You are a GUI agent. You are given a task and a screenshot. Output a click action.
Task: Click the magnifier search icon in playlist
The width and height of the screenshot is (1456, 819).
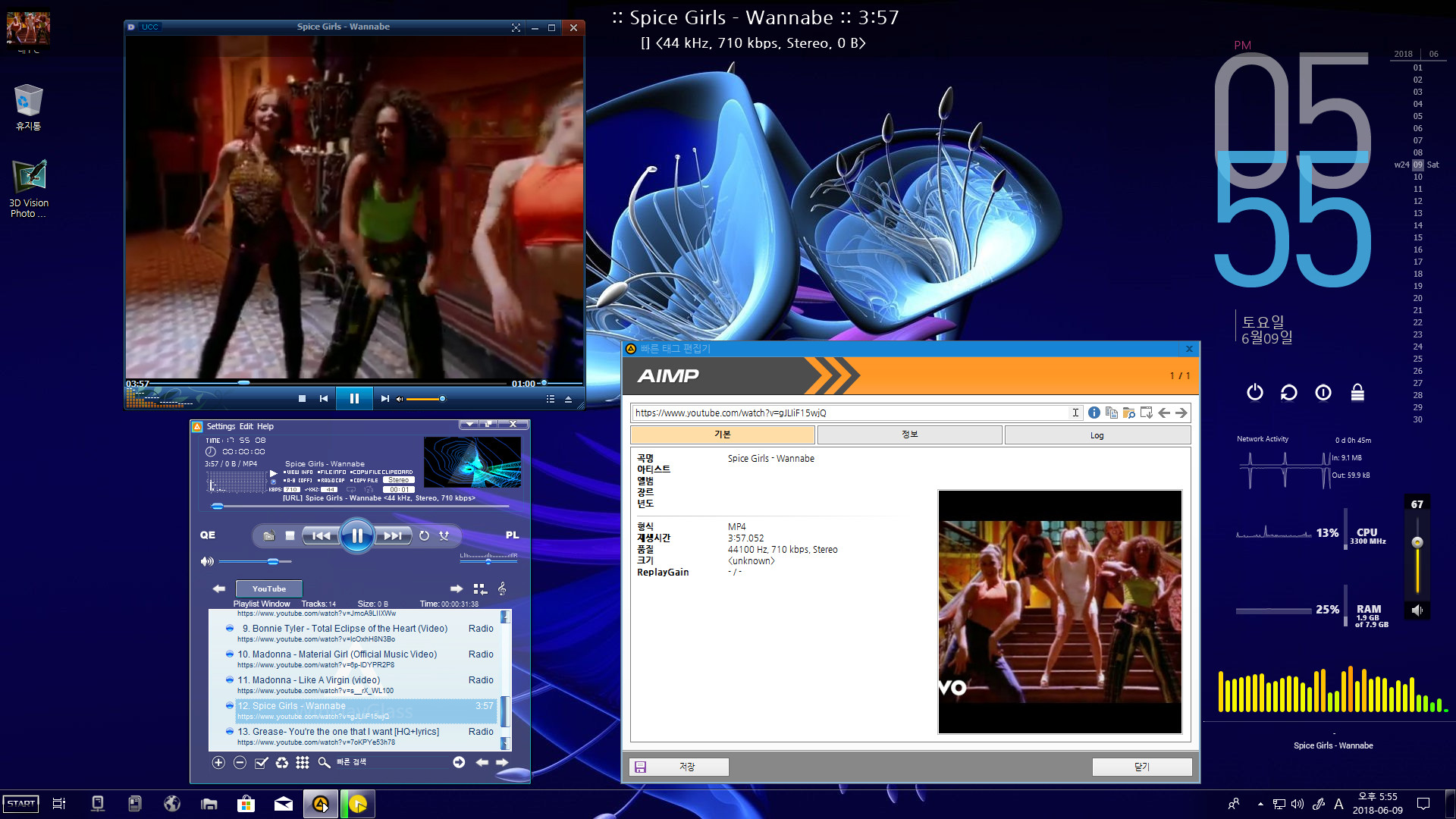tap(324, 762)
